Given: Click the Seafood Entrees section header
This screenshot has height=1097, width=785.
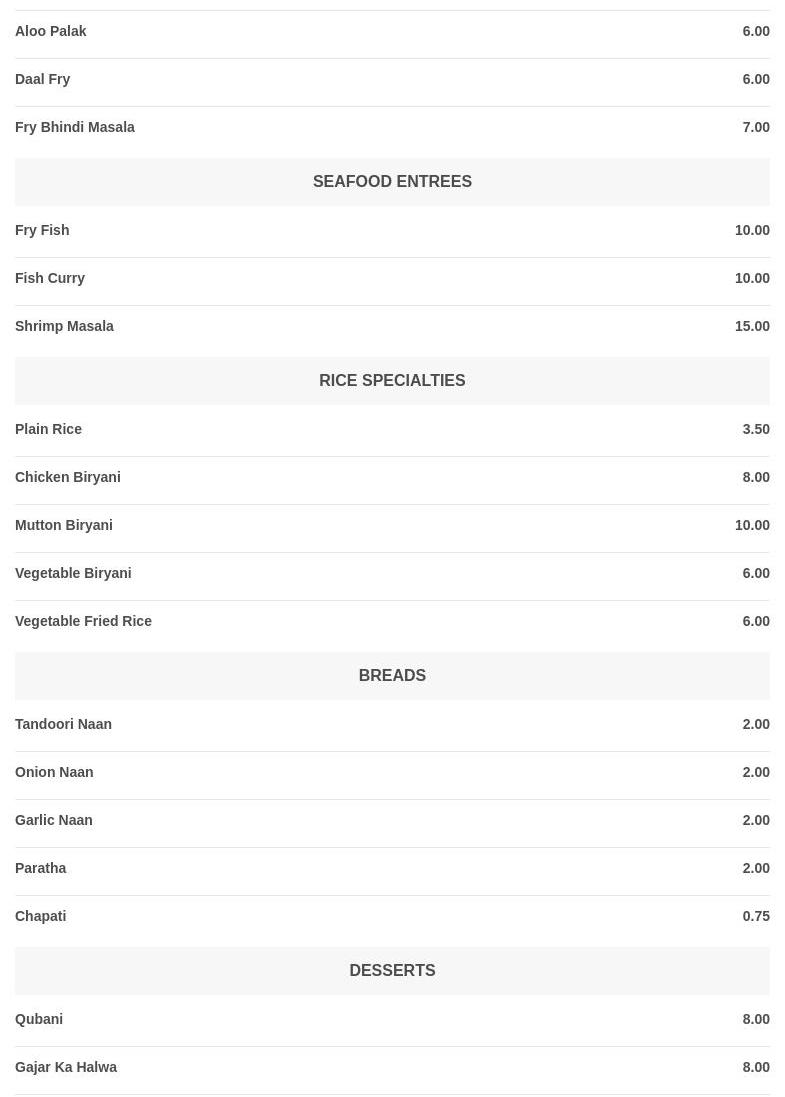Looking at the screenshot, I should point(392,181).
